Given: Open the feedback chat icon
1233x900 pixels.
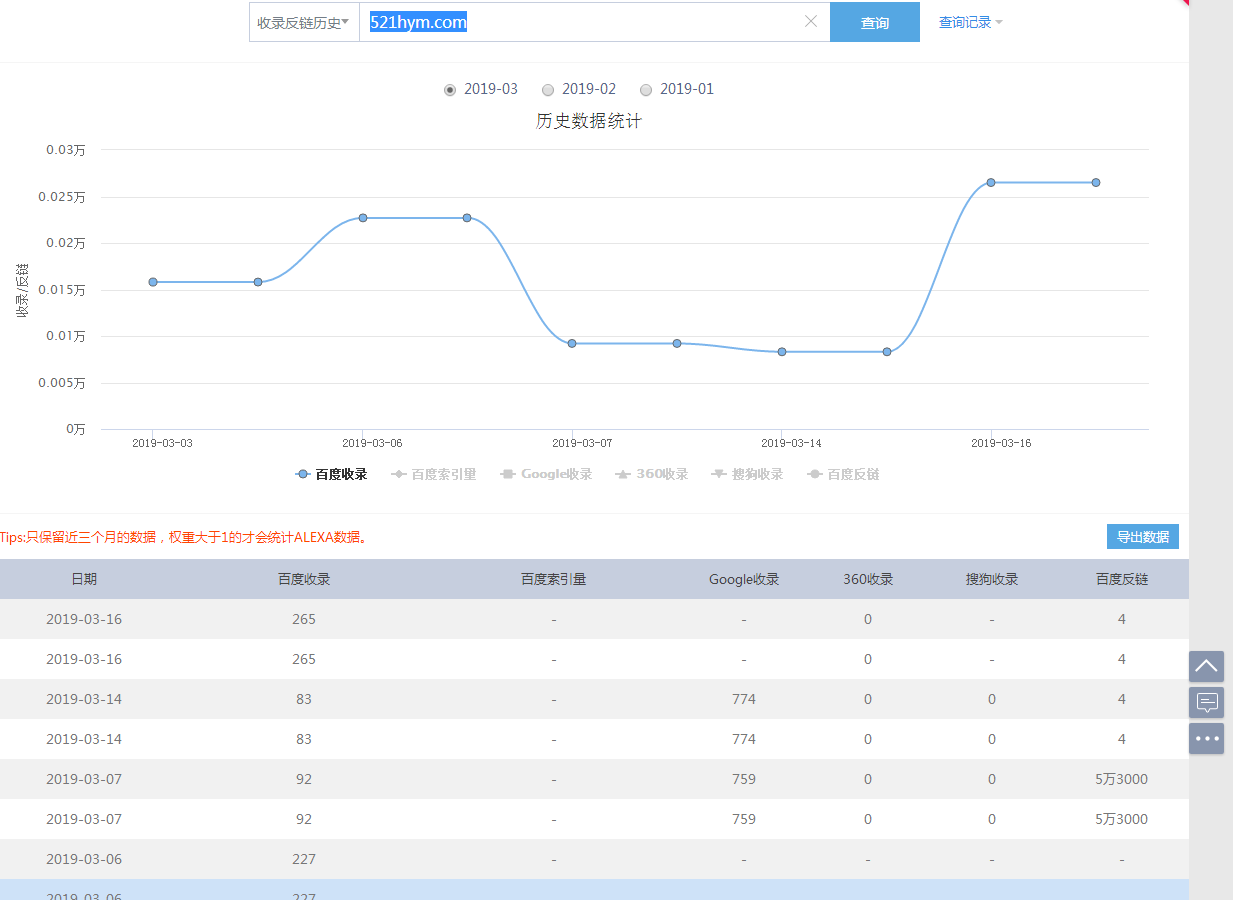Looking at the screenshot, I should pyautogui.click(x=1206, y=702).
